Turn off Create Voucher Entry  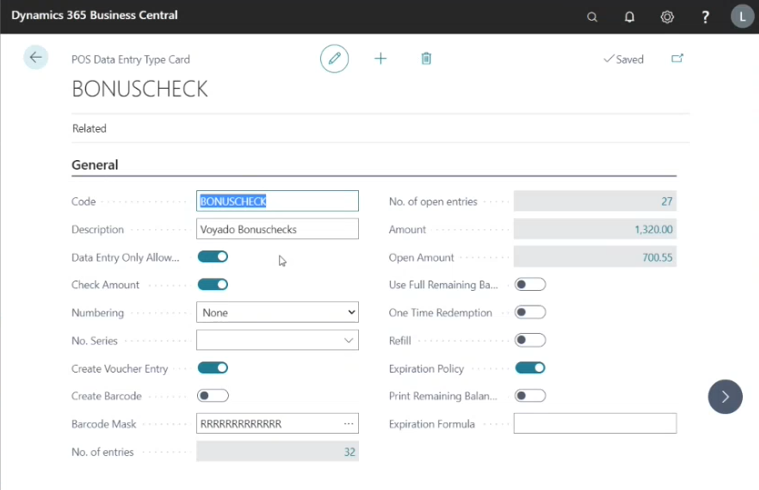click(x=213, y=368)
